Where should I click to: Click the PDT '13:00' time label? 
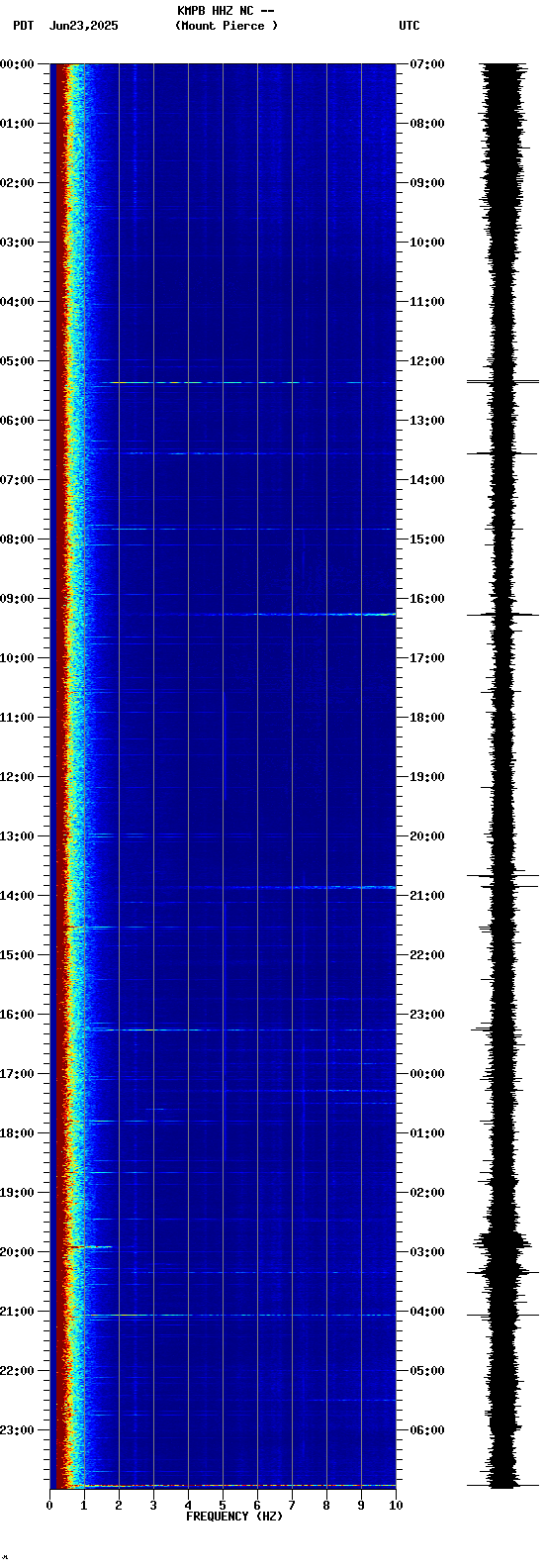[x=17, y=836]
